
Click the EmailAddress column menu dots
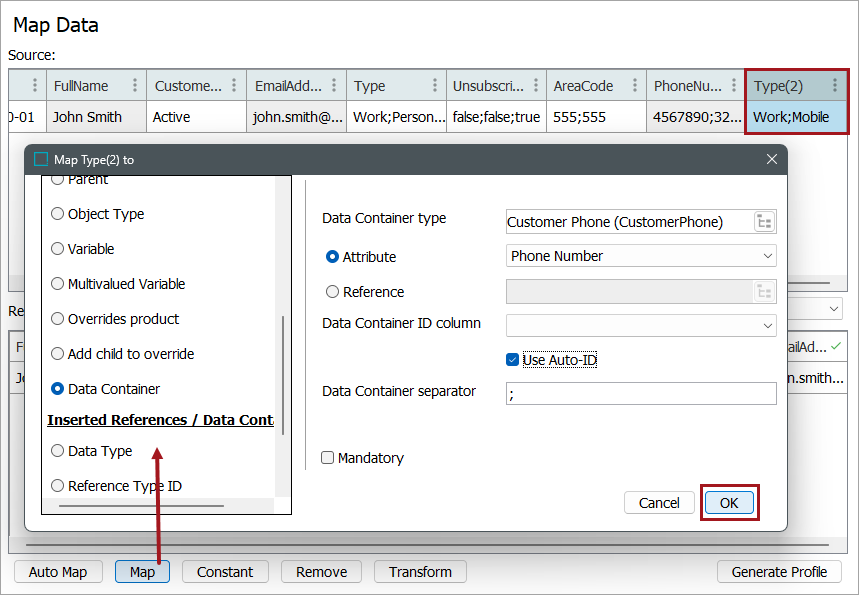[x=334, y=86]
